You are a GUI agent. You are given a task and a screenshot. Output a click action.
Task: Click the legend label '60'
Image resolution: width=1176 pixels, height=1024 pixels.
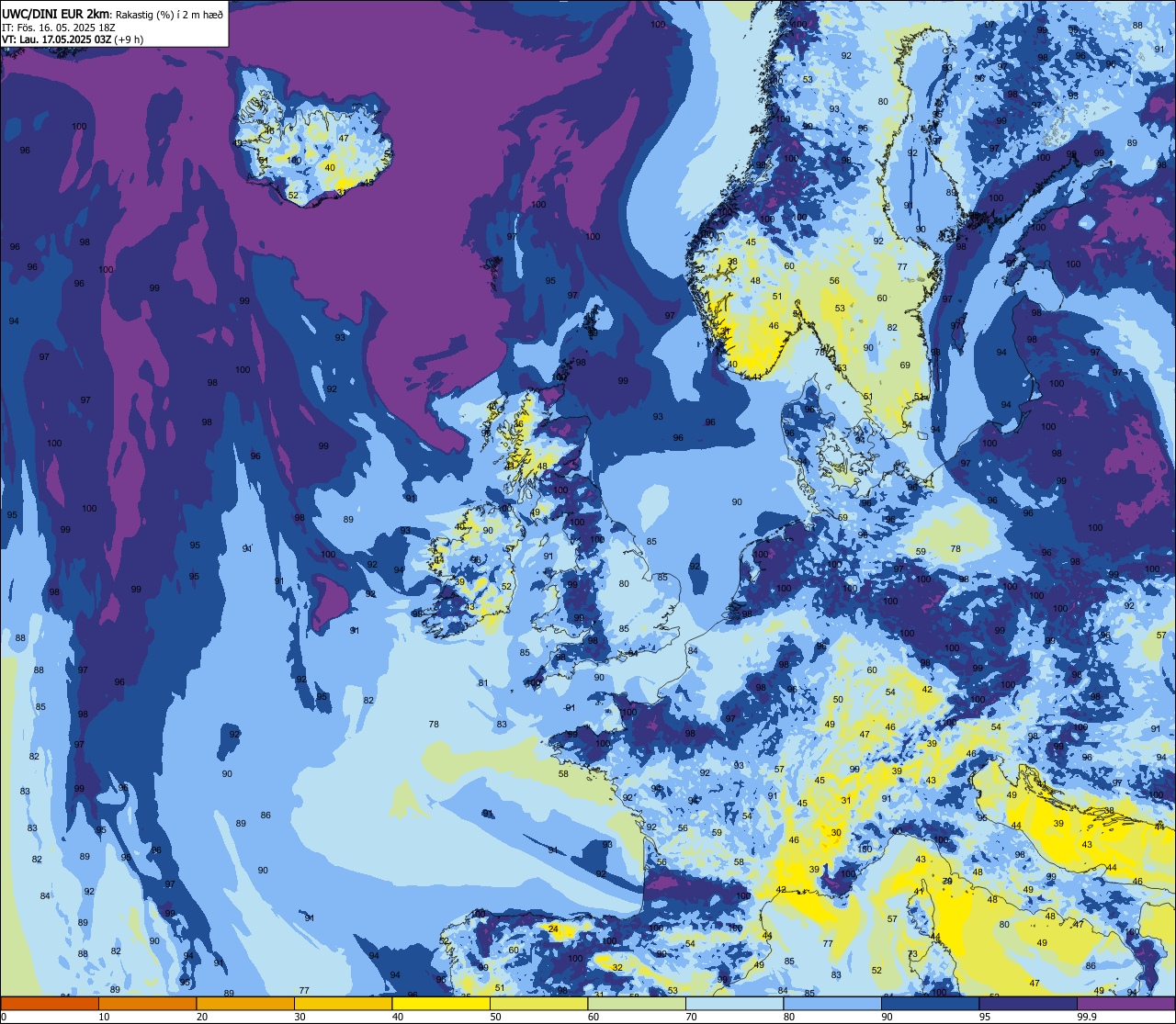click(x=594, y=1017)
